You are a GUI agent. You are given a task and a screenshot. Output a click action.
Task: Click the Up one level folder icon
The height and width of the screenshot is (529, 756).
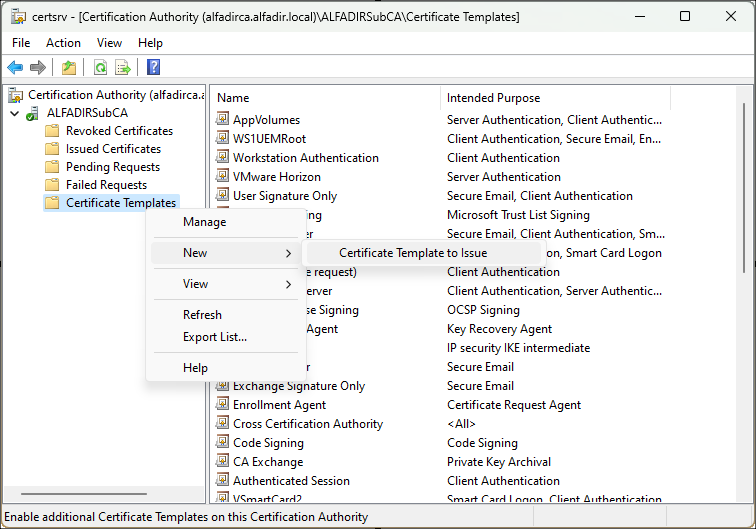(x=69, y=68)
